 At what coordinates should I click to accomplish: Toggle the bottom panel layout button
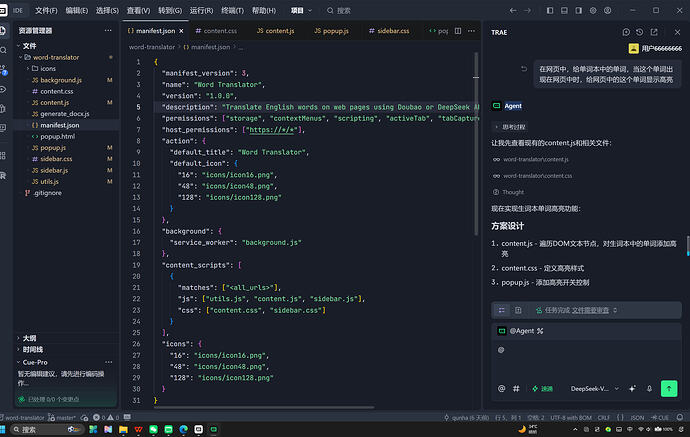(564, 10)
